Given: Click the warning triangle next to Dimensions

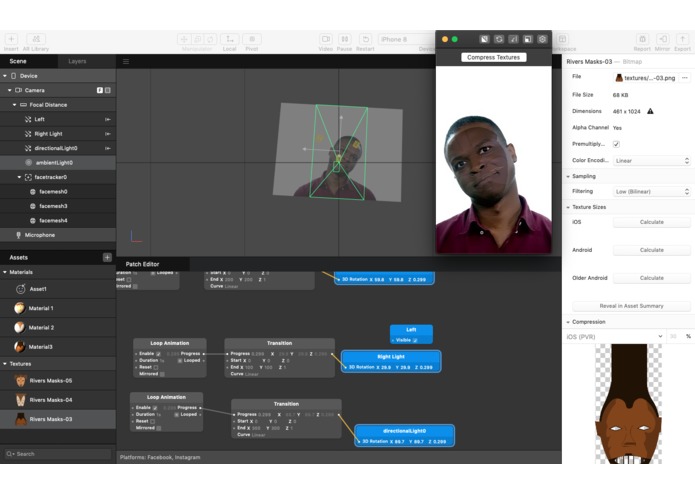Looking at the screenshot, I should coord(650,111).
